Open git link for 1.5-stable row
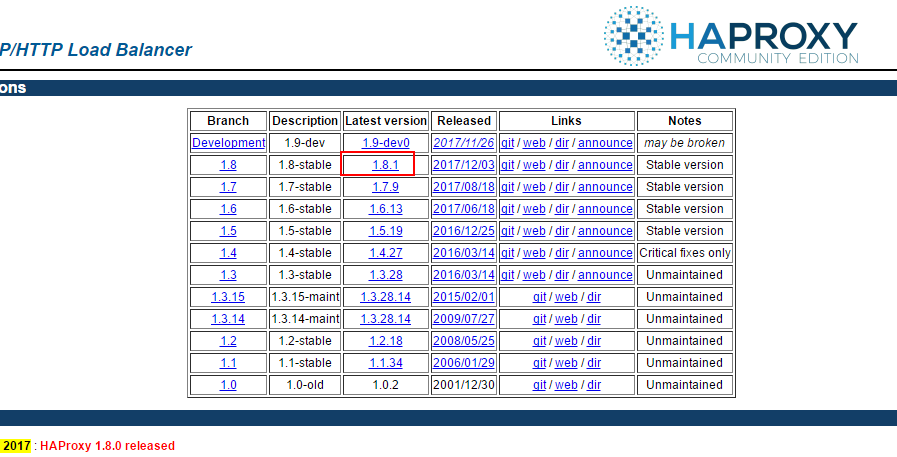 [x=507, y=231]
